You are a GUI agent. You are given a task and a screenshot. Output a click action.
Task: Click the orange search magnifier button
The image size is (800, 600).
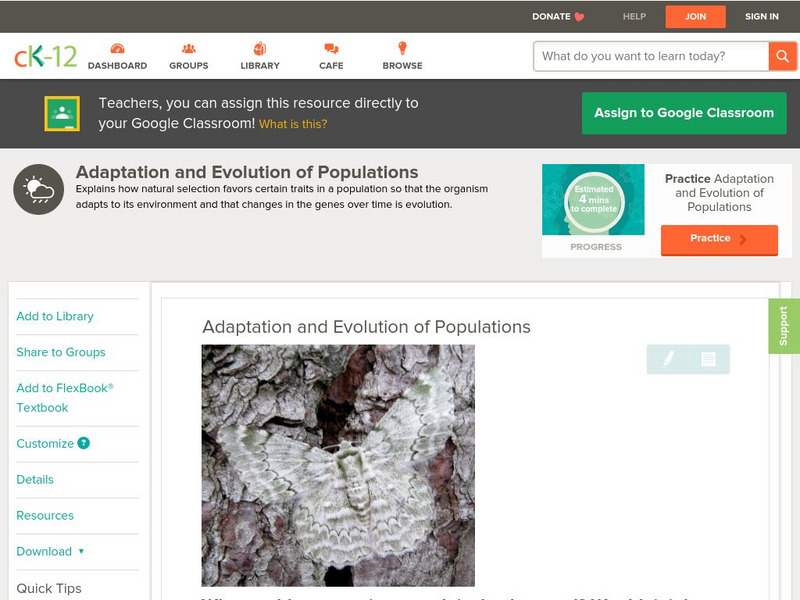[x=782, y=56]
